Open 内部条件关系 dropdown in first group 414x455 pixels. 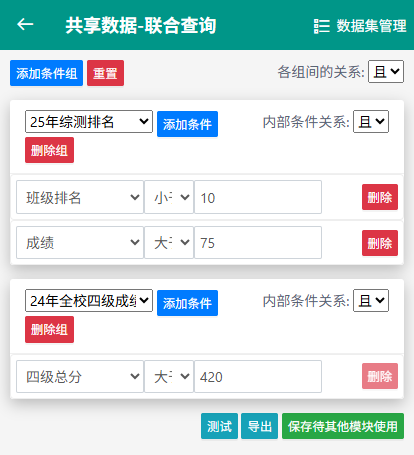click(371, 122)
